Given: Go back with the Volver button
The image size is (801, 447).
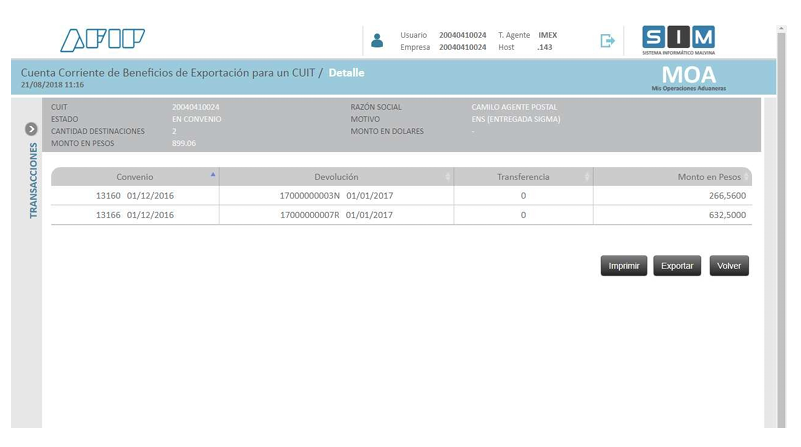Looking at the screenshot, I should (x=729, y=266).
